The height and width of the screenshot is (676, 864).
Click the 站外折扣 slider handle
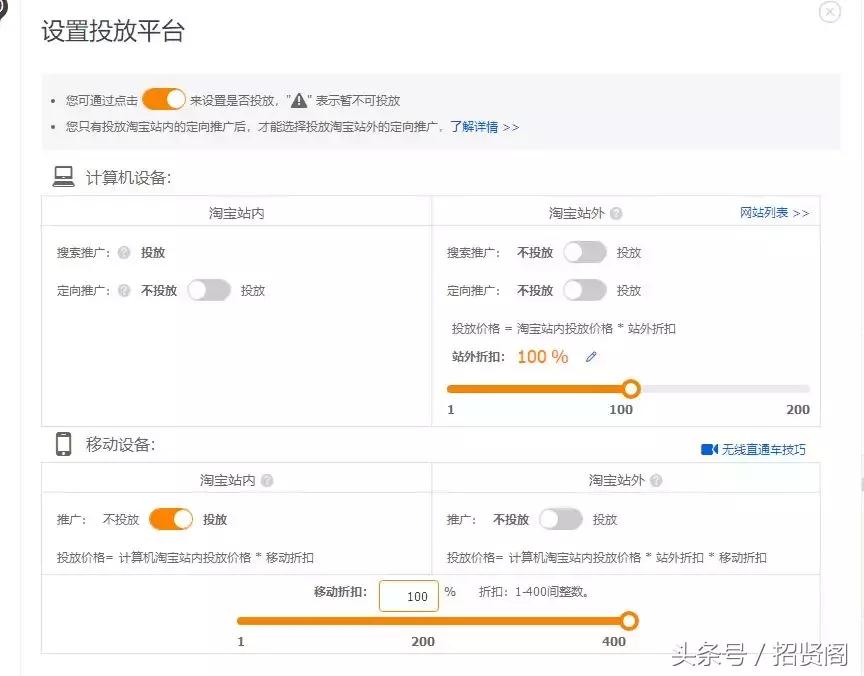click(x=631, y=389)
